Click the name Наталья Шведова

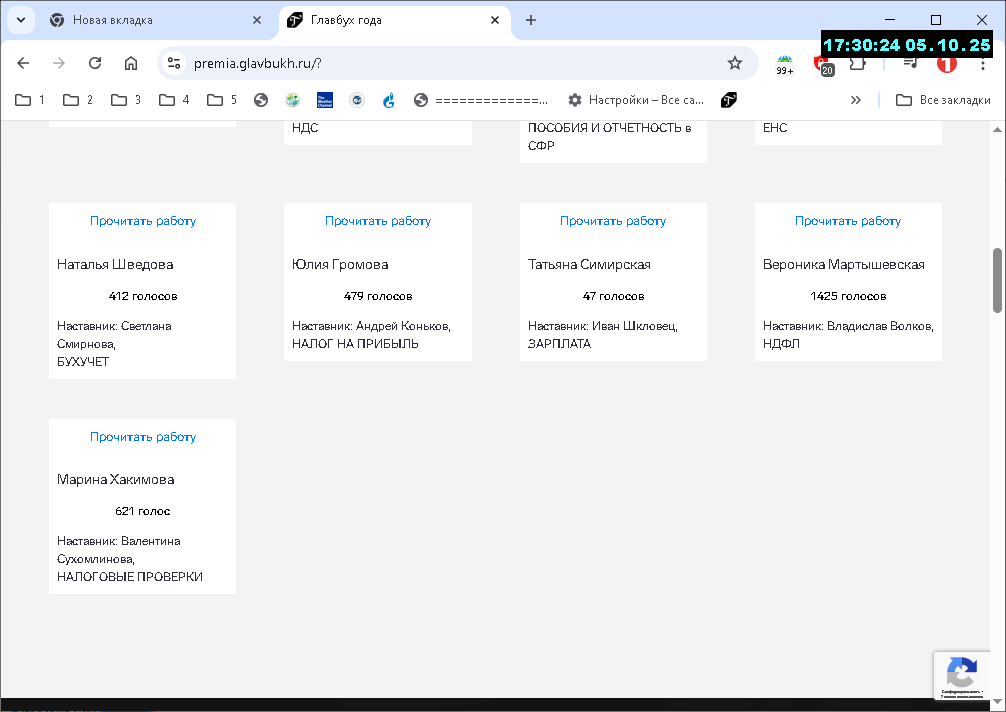click(115, 264)
